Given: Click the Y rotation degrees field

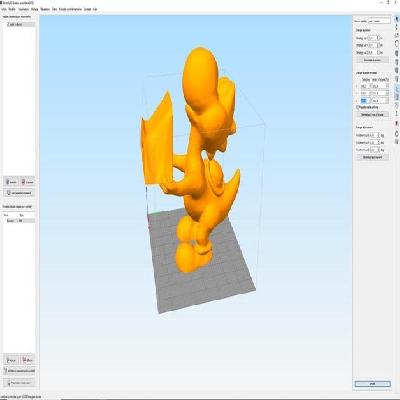Looking at the screenshot, I should (375, 143).
